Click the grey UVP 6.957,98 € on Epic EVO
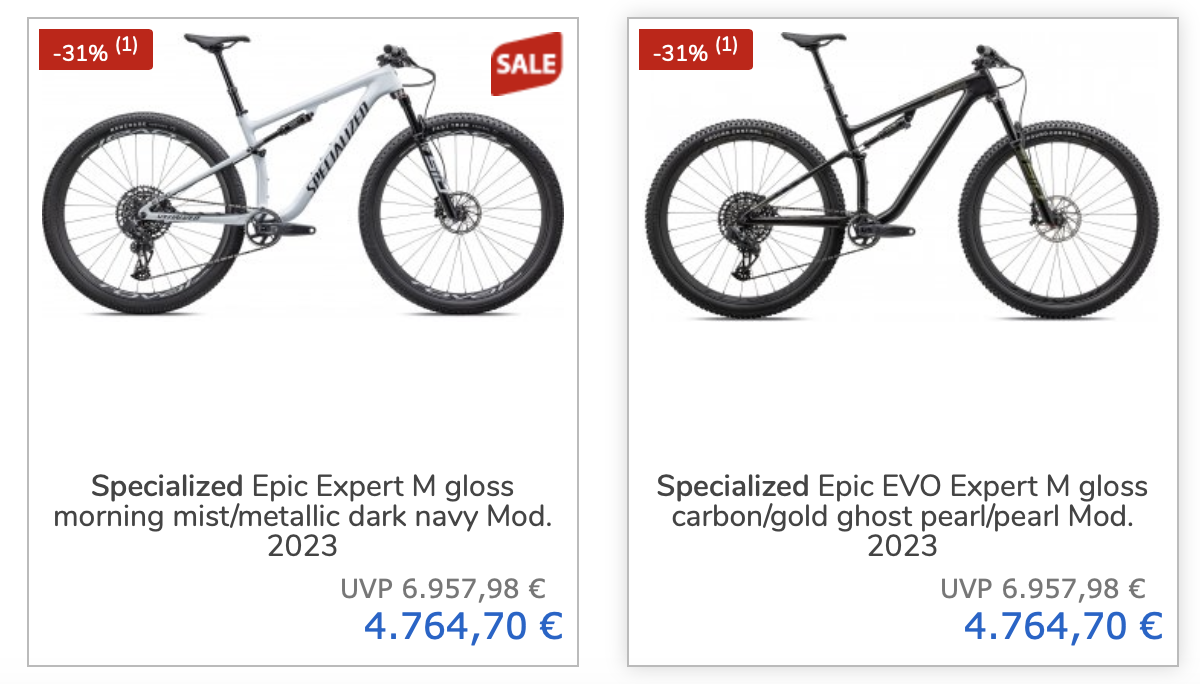Image resolution: width=1200 pixels, height=684 pixels. [1043, 589]
